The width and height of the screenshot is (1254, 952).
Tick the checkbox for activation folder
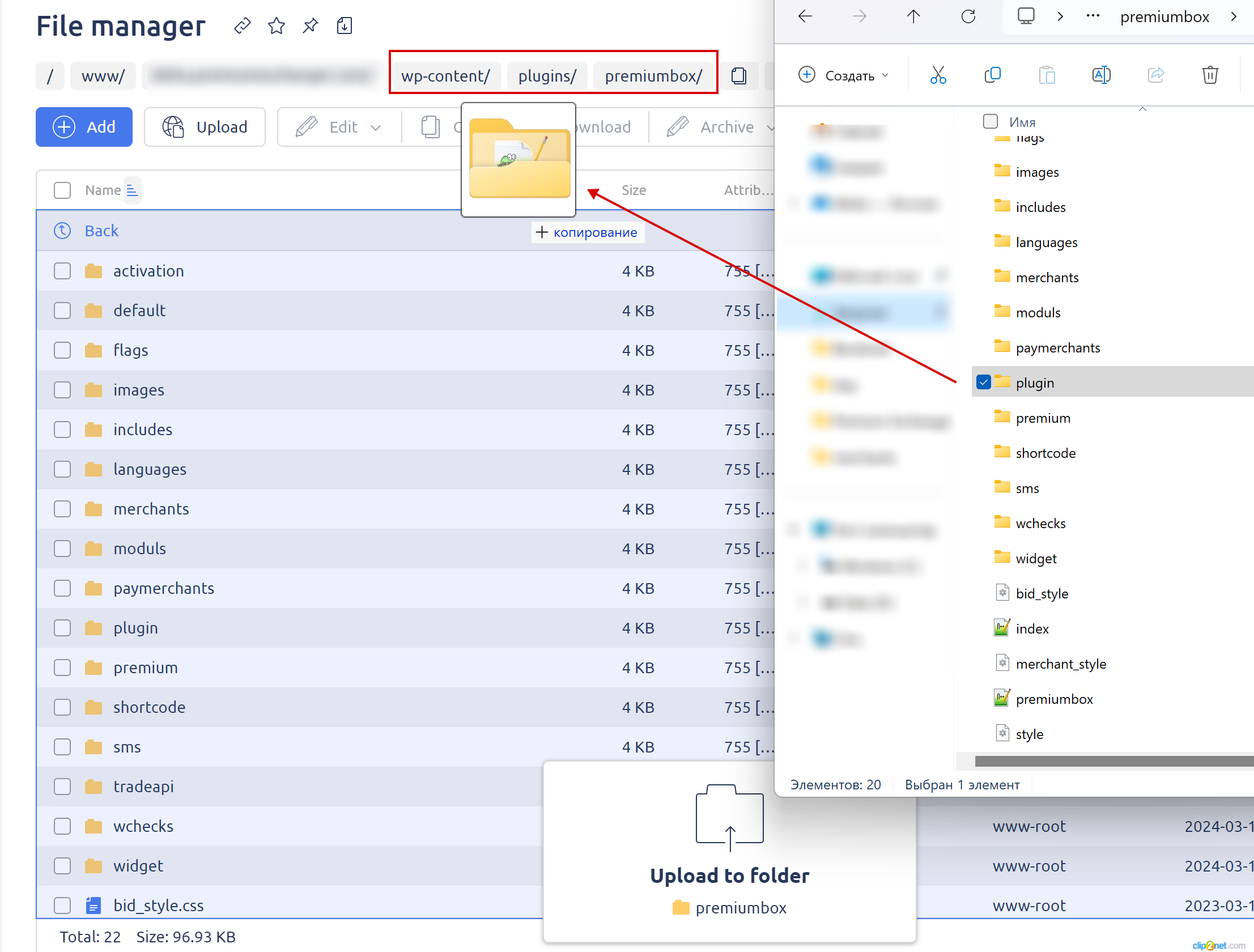point(62,271)
